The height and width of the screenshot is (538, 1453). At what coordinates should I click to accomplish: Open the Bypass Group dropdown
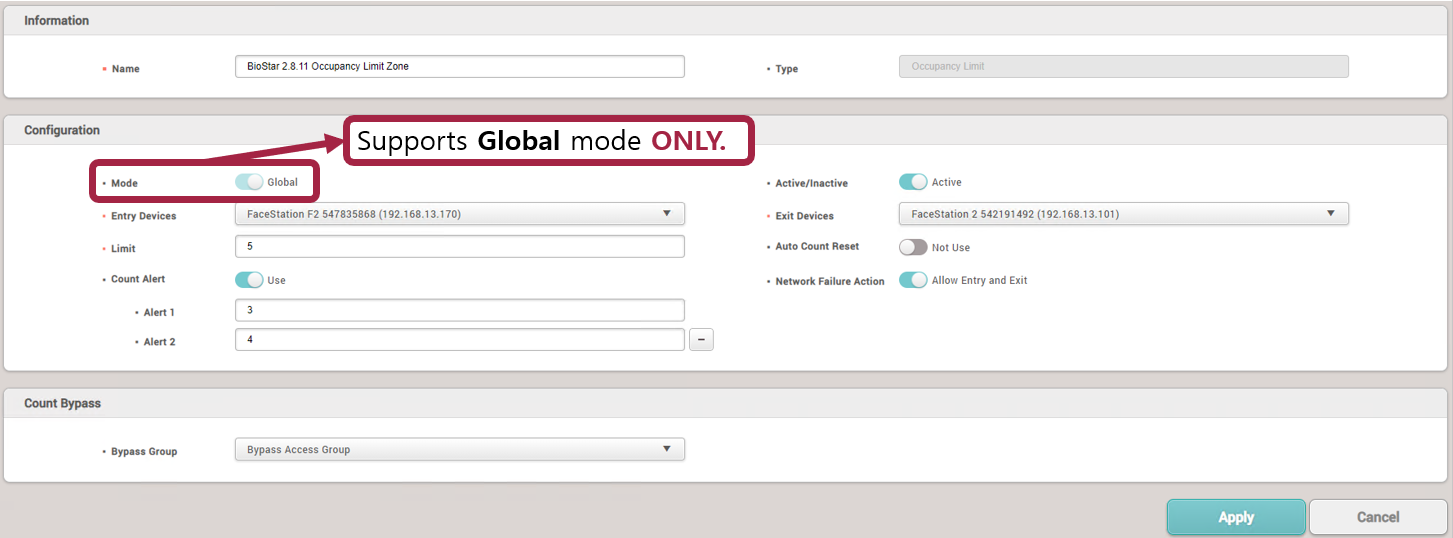coord(459,449)
